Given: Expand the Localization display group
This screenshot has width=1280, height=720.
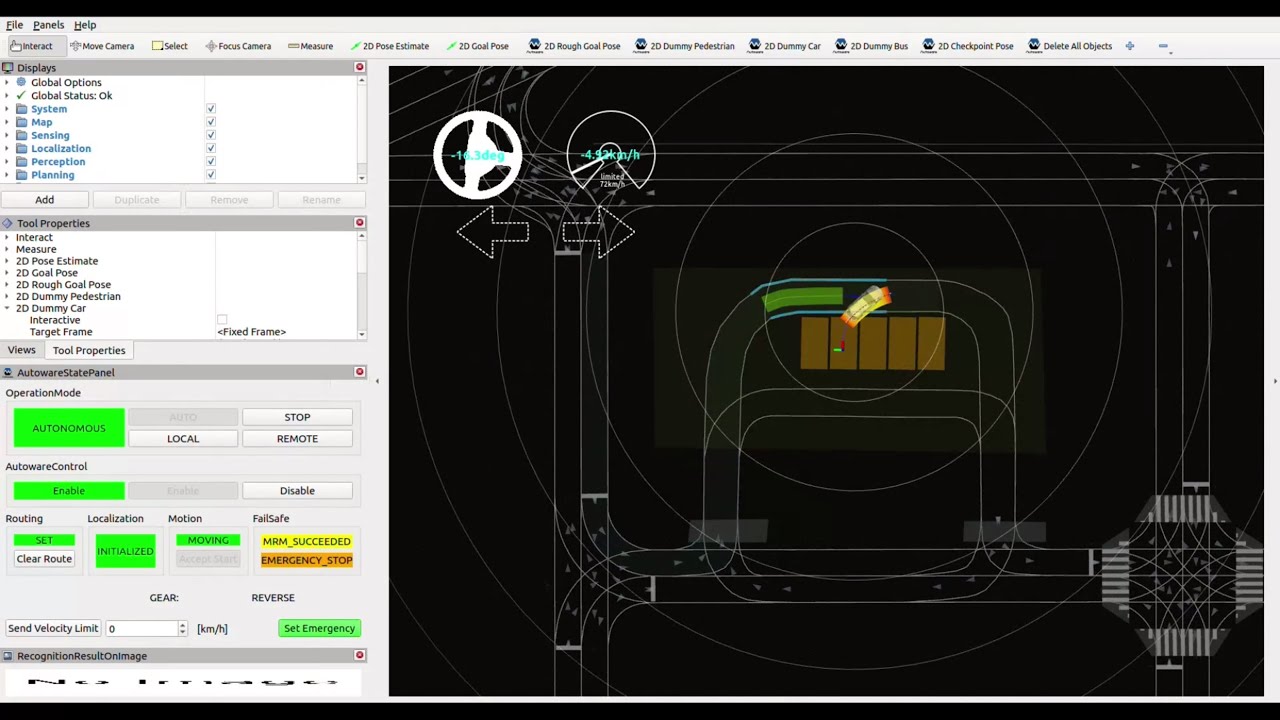Looking at the screenshot, I should (7, 148).
